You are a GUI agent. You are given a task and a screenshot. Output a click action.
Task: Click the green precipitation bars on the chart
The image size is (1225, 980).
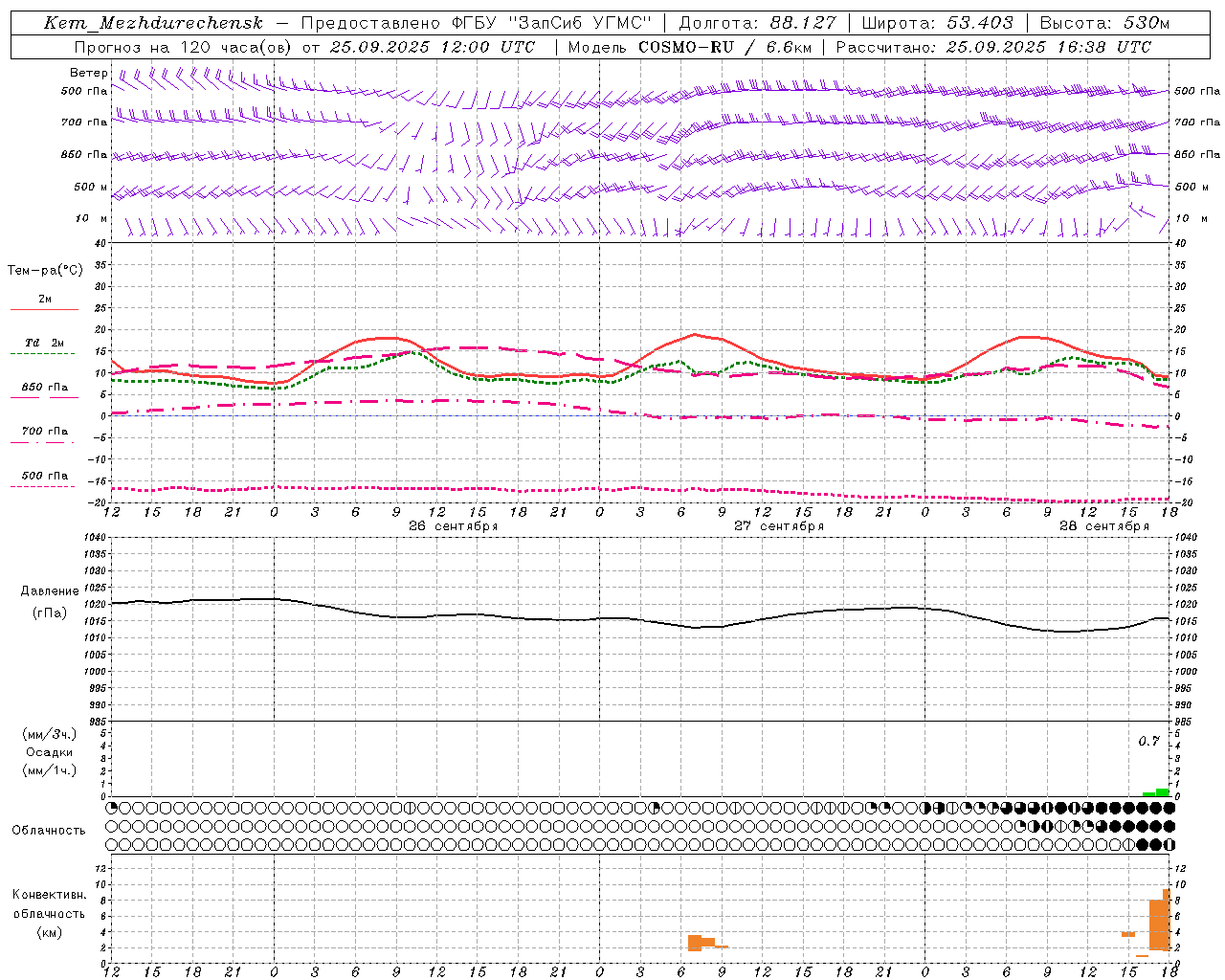tap(1156, 792)
